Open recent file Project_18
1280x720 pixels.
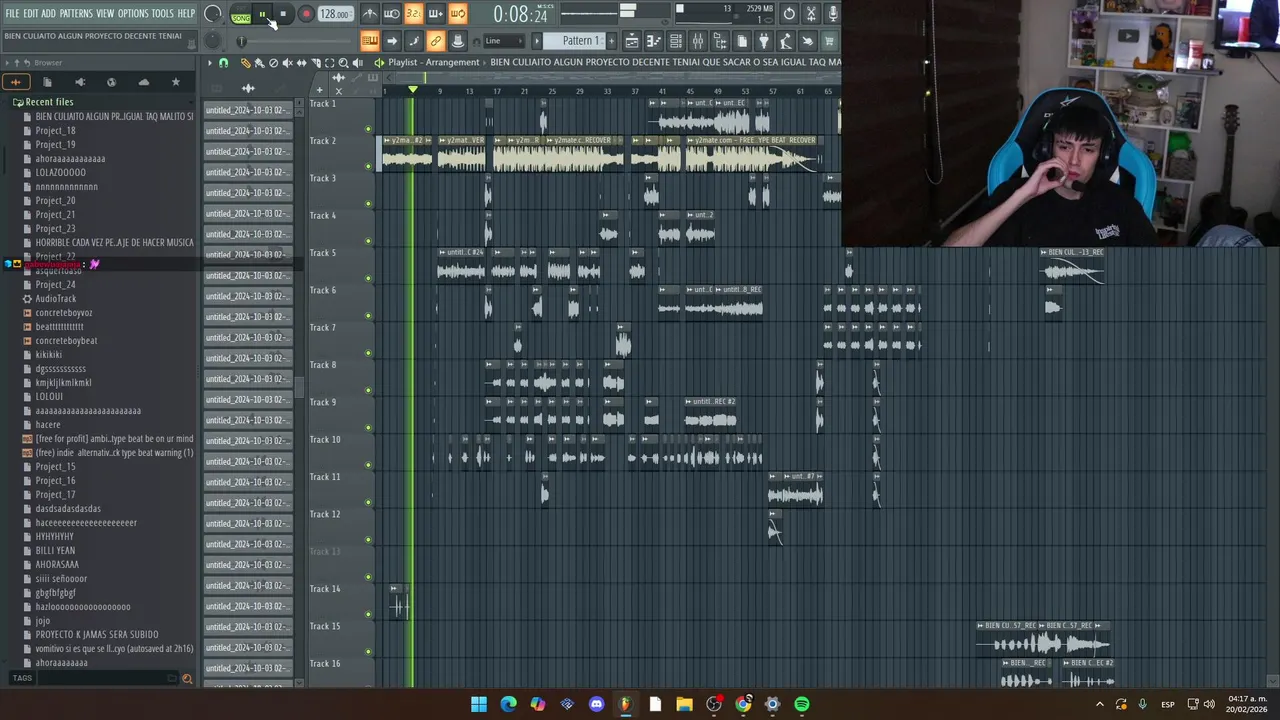[x=55, y=130]
